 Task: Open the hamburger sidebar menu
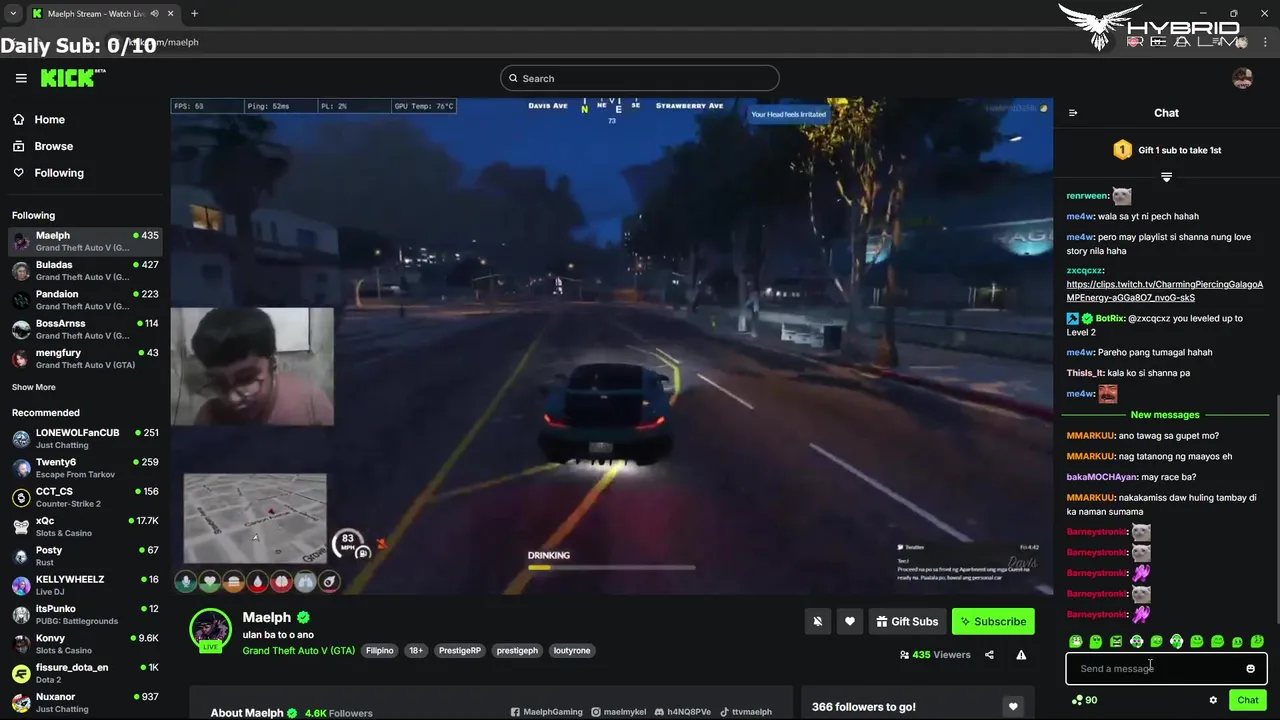[21, 78]
